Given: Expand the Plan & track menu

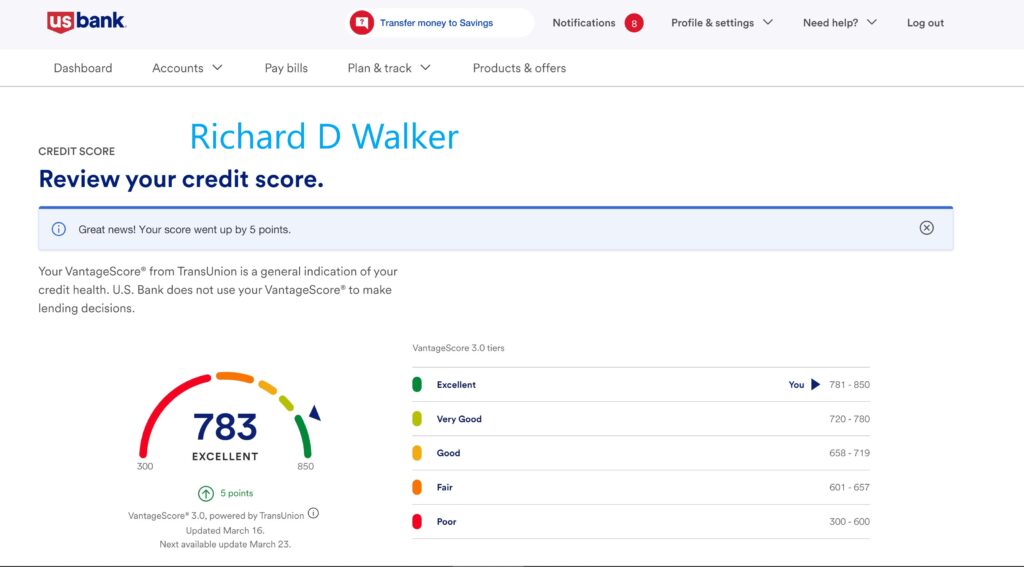Looking at the screenshot, I should pyautogui.click(x=388, y=68).
